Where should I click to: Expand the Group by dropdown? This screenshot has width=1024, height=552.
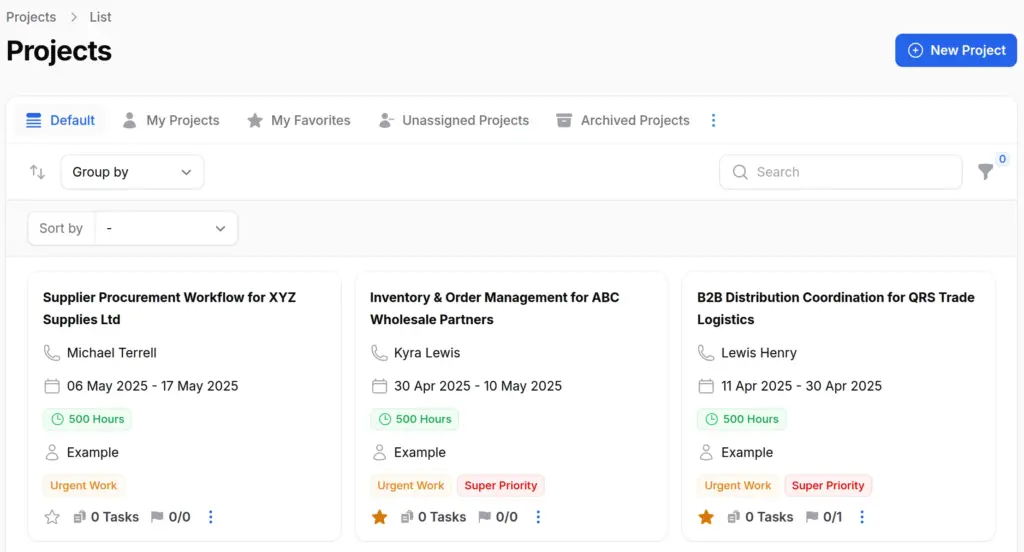tap(132, 172)
